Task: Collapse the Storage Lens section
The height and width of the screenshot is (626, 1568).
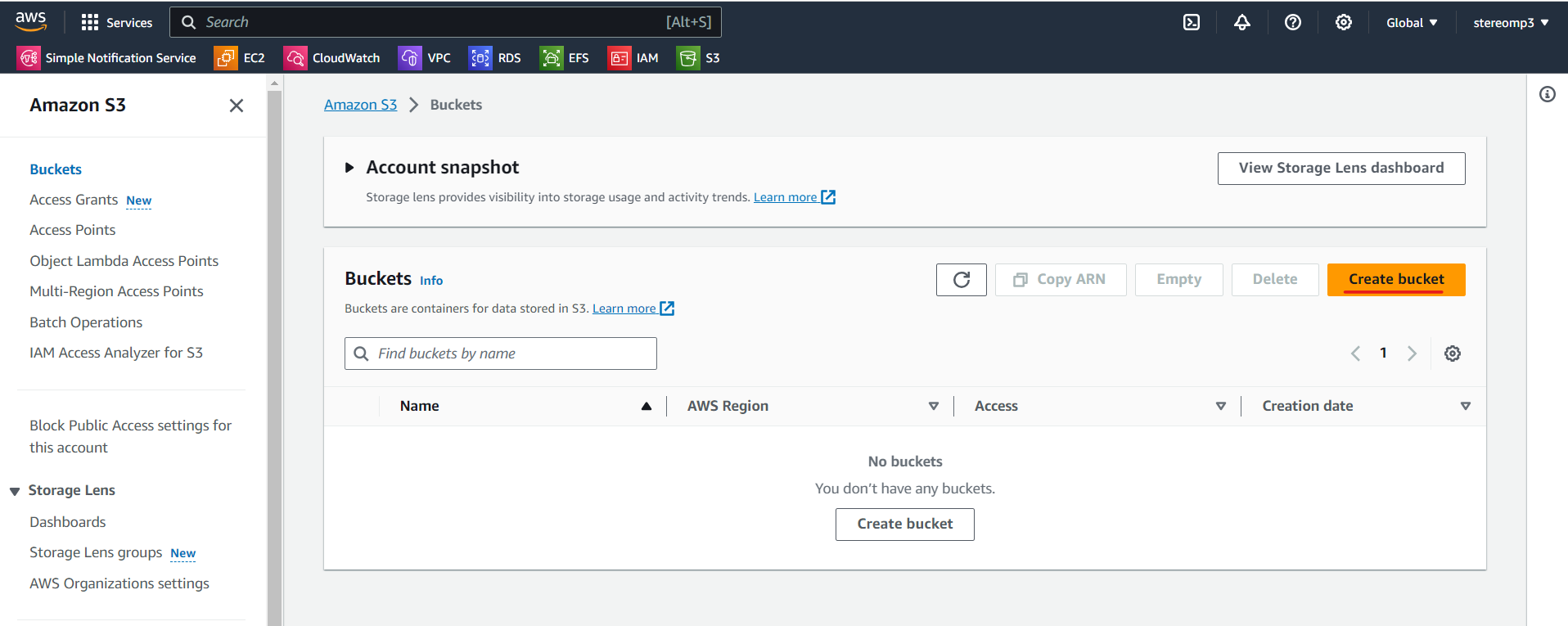Action: pos(15,491)
